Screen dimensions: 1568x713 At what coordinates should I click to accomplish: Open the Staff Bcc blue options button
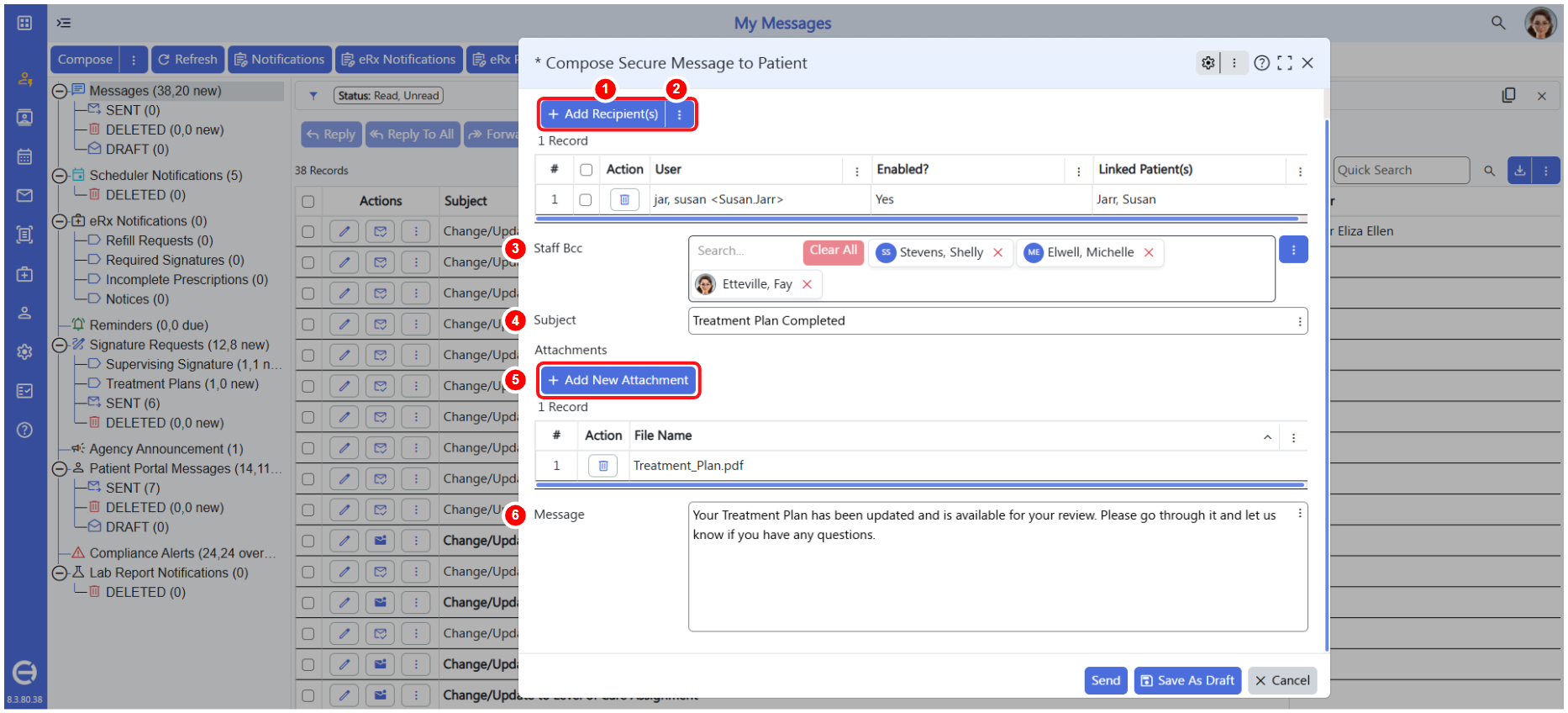click(1293, 250)
